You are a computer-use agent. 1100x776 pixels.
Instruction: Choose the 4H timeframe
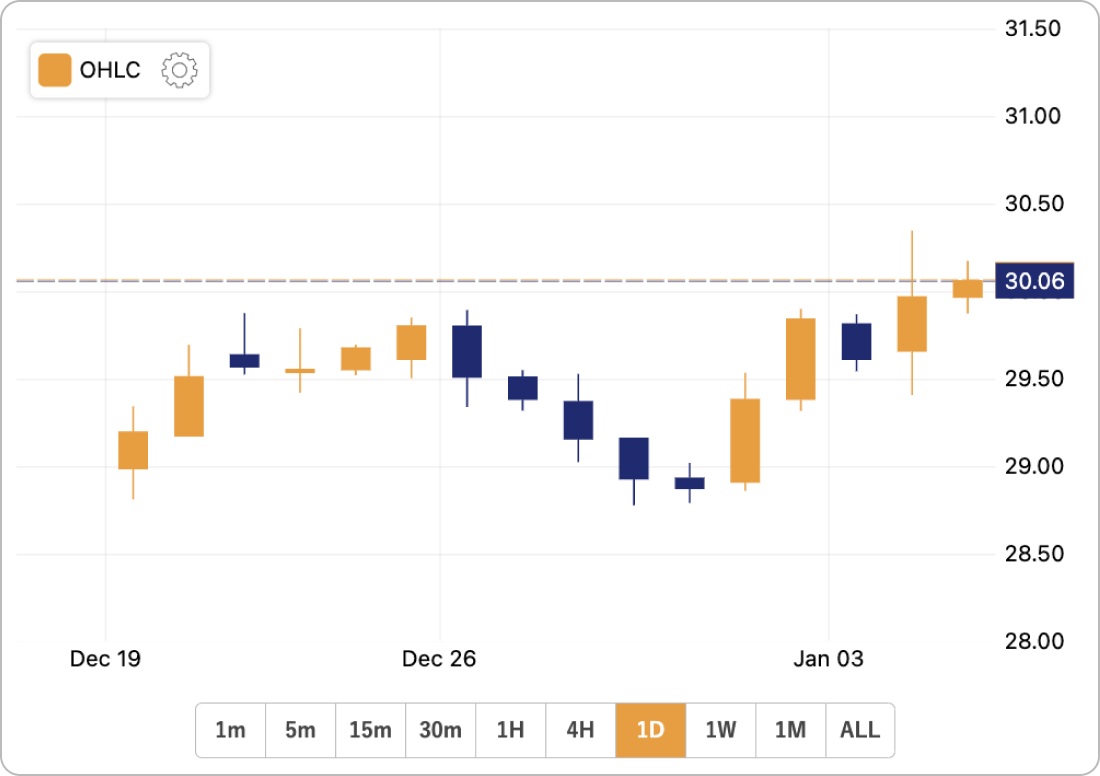click(x=581, y=730)
